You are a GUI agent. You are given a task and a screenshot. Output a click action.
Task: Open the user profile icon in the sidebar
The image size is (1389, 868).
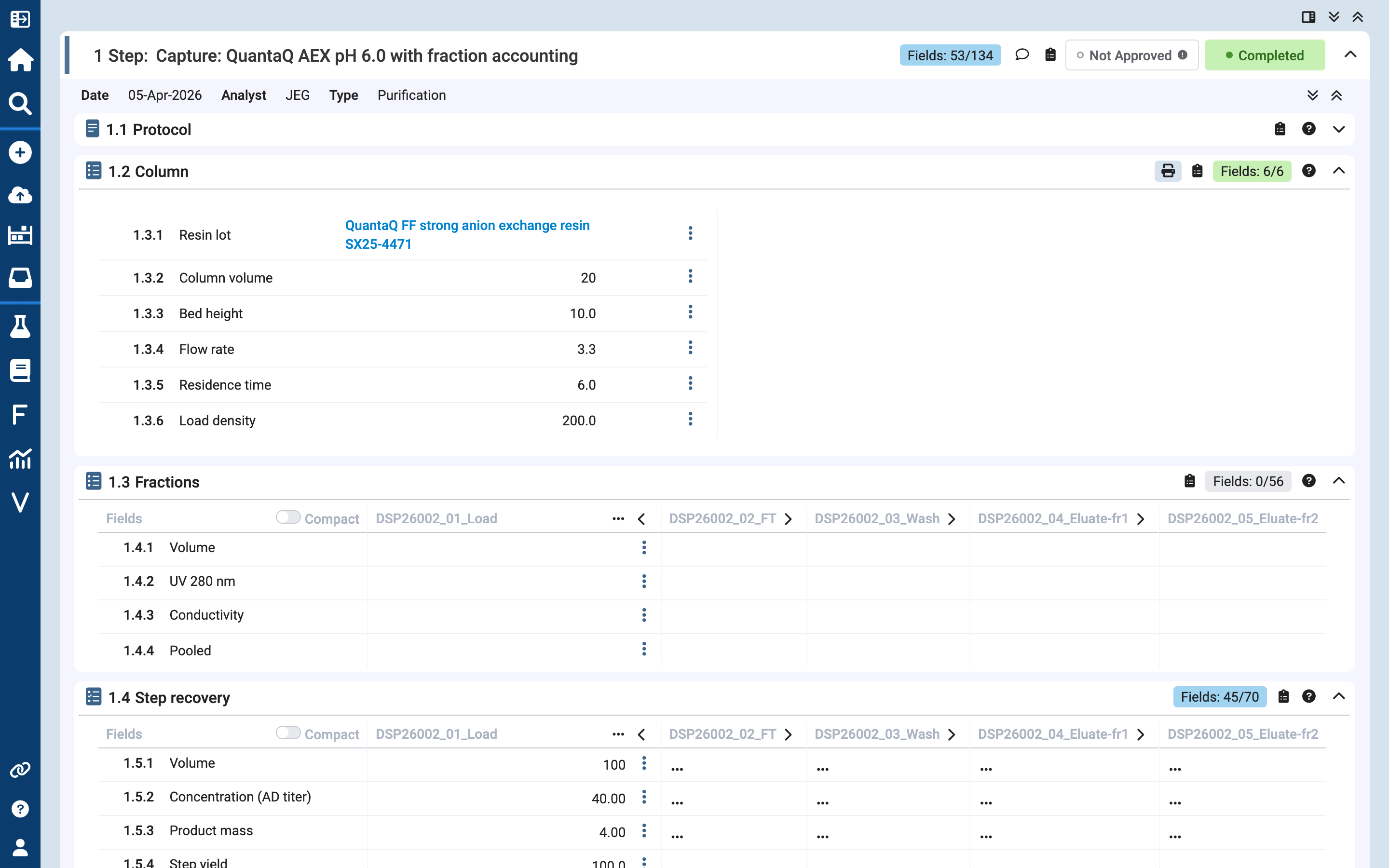tap(20, 847)
